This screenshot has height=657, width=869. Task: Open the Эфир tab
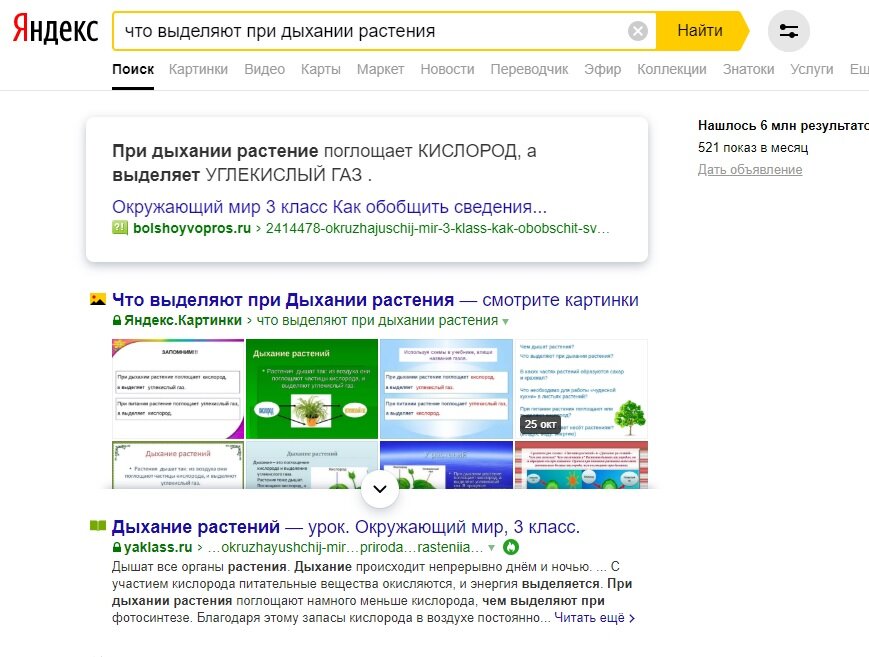point(602,69)
